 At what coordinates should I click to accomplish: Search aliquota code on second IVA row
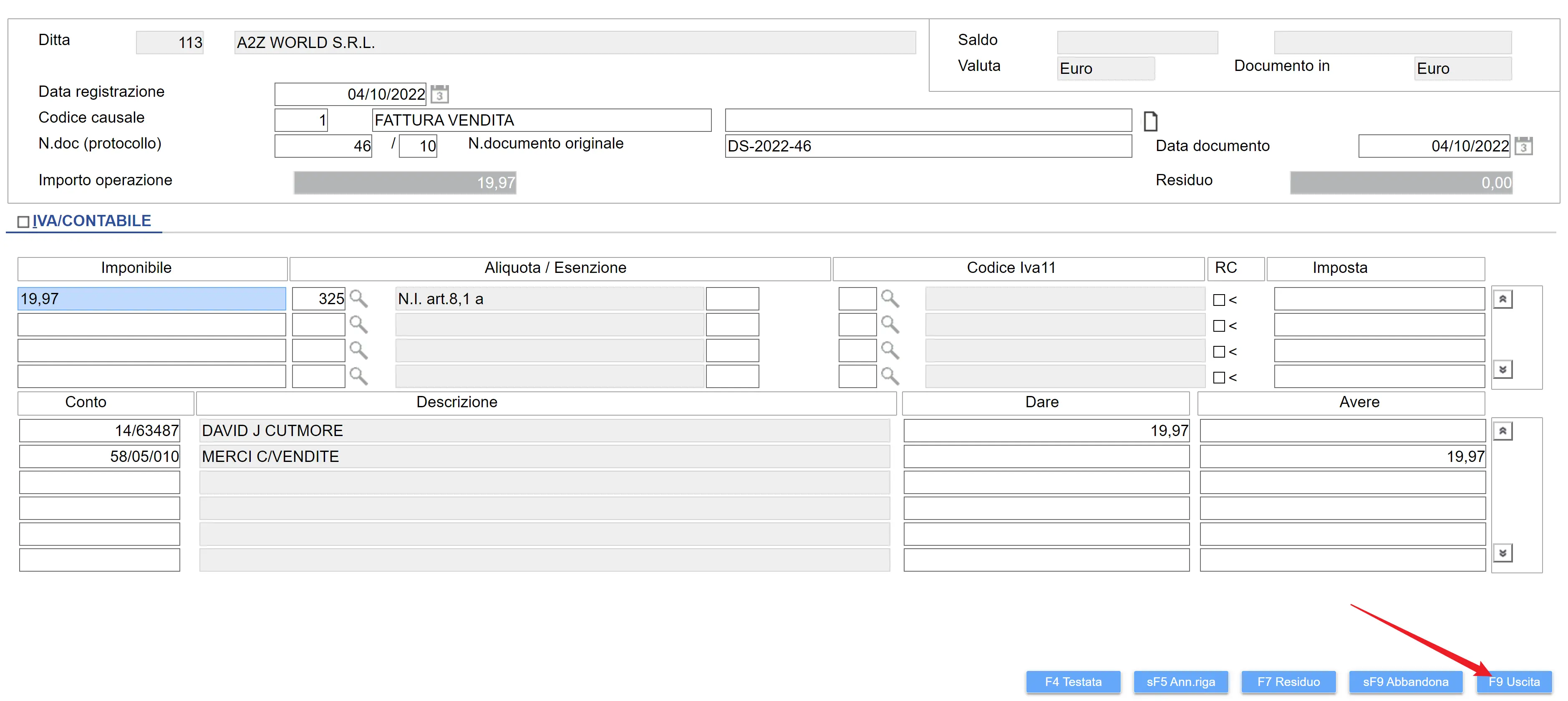[358, 325]
